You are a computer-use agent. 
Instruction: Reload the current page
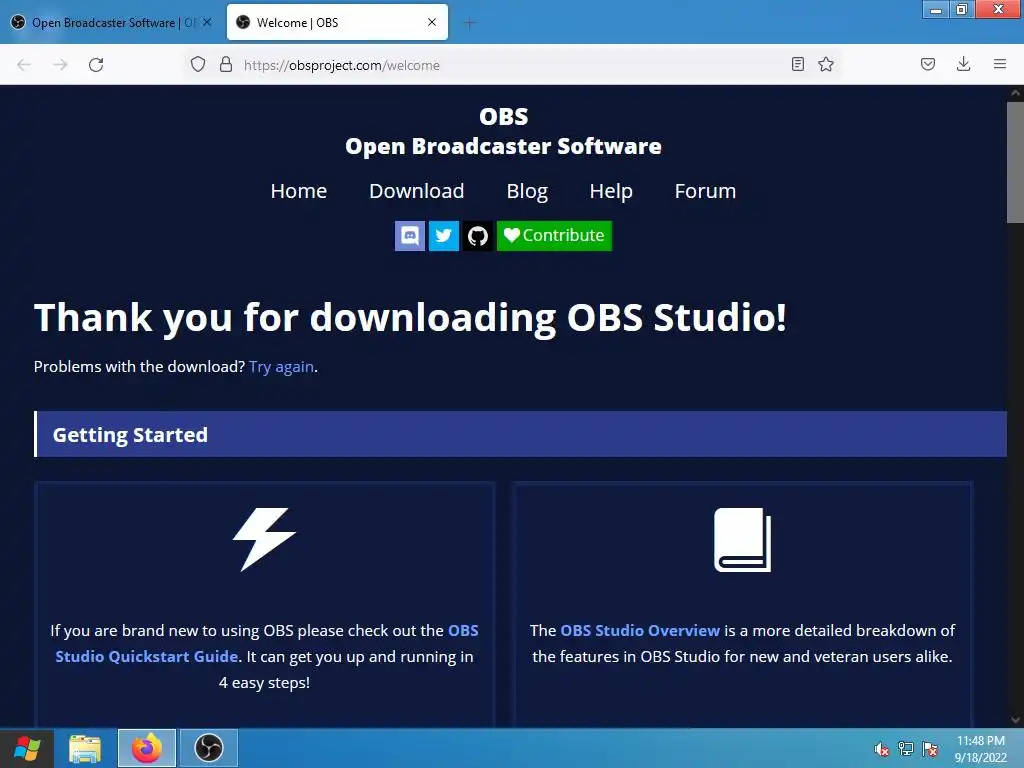click(x=96, y=65)
